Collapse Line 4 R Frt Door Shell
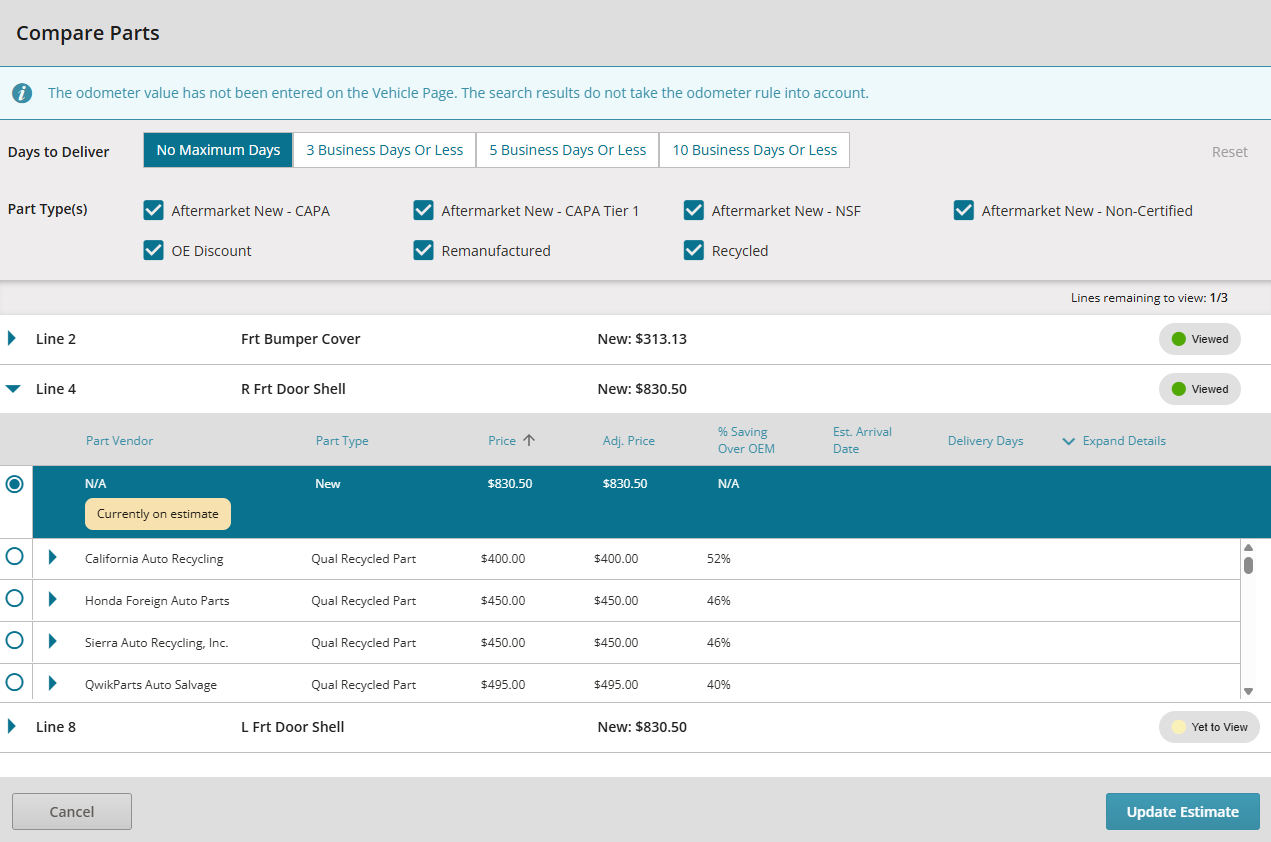Screen dimensions: 1271x842 12,389
